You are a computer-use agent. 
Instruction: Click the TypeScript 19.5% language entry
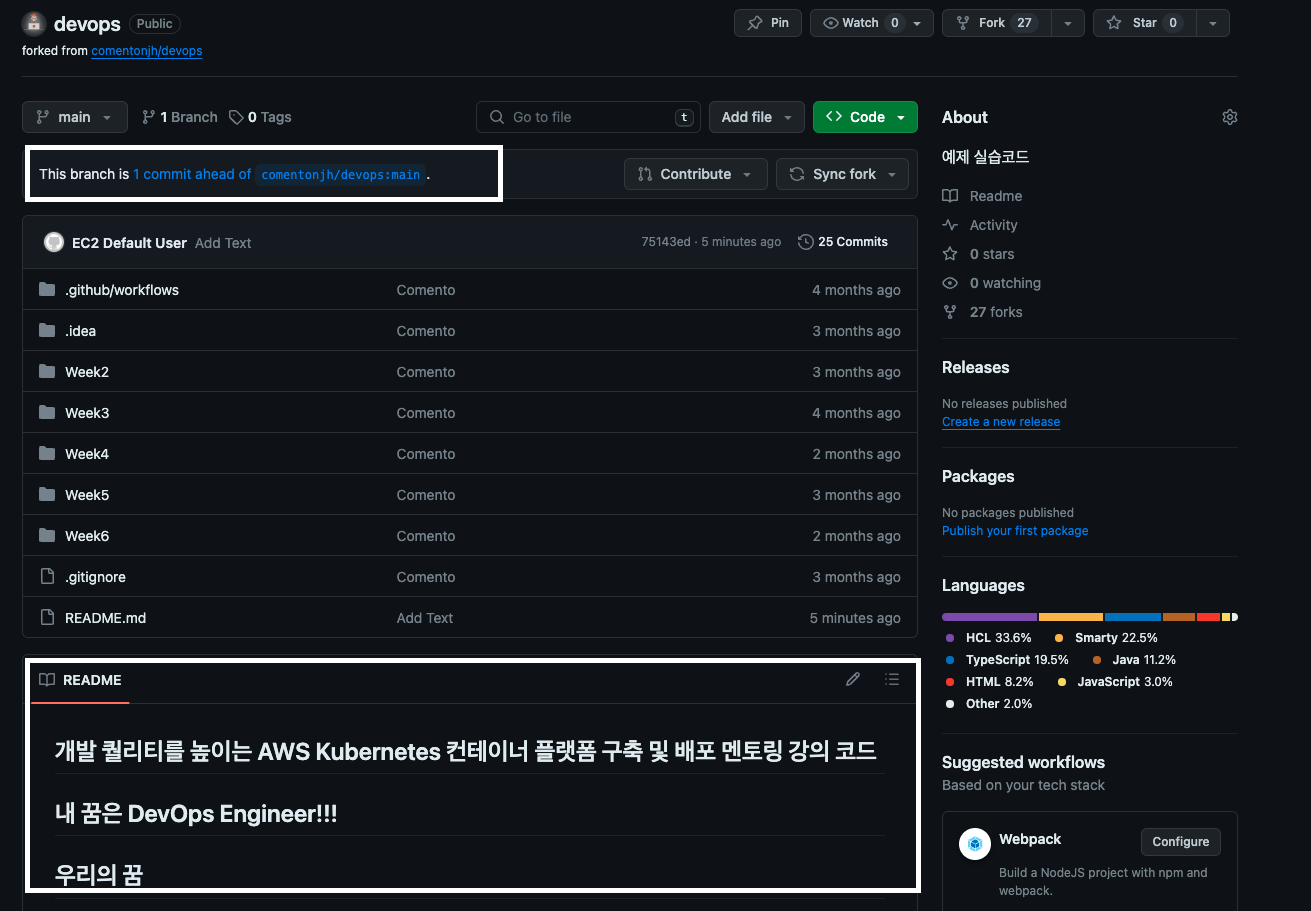[1007, 660]
